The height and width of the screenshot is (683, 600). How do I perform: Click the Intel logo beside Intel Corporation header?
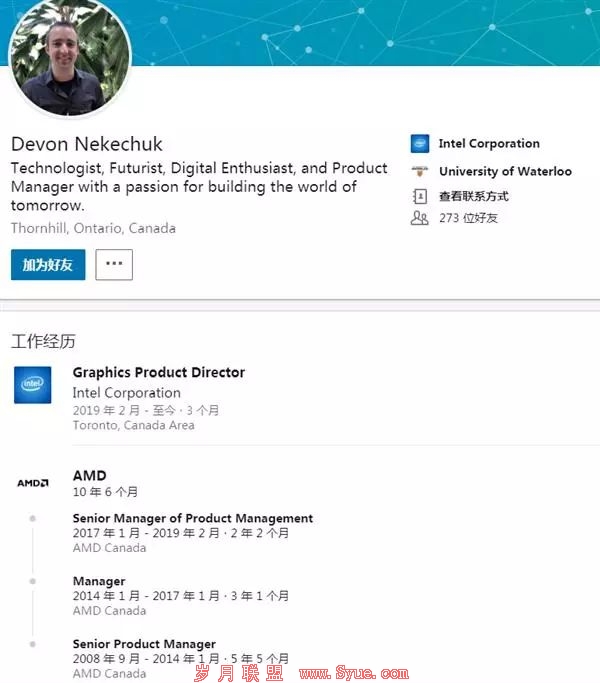[x=420, y=144]
